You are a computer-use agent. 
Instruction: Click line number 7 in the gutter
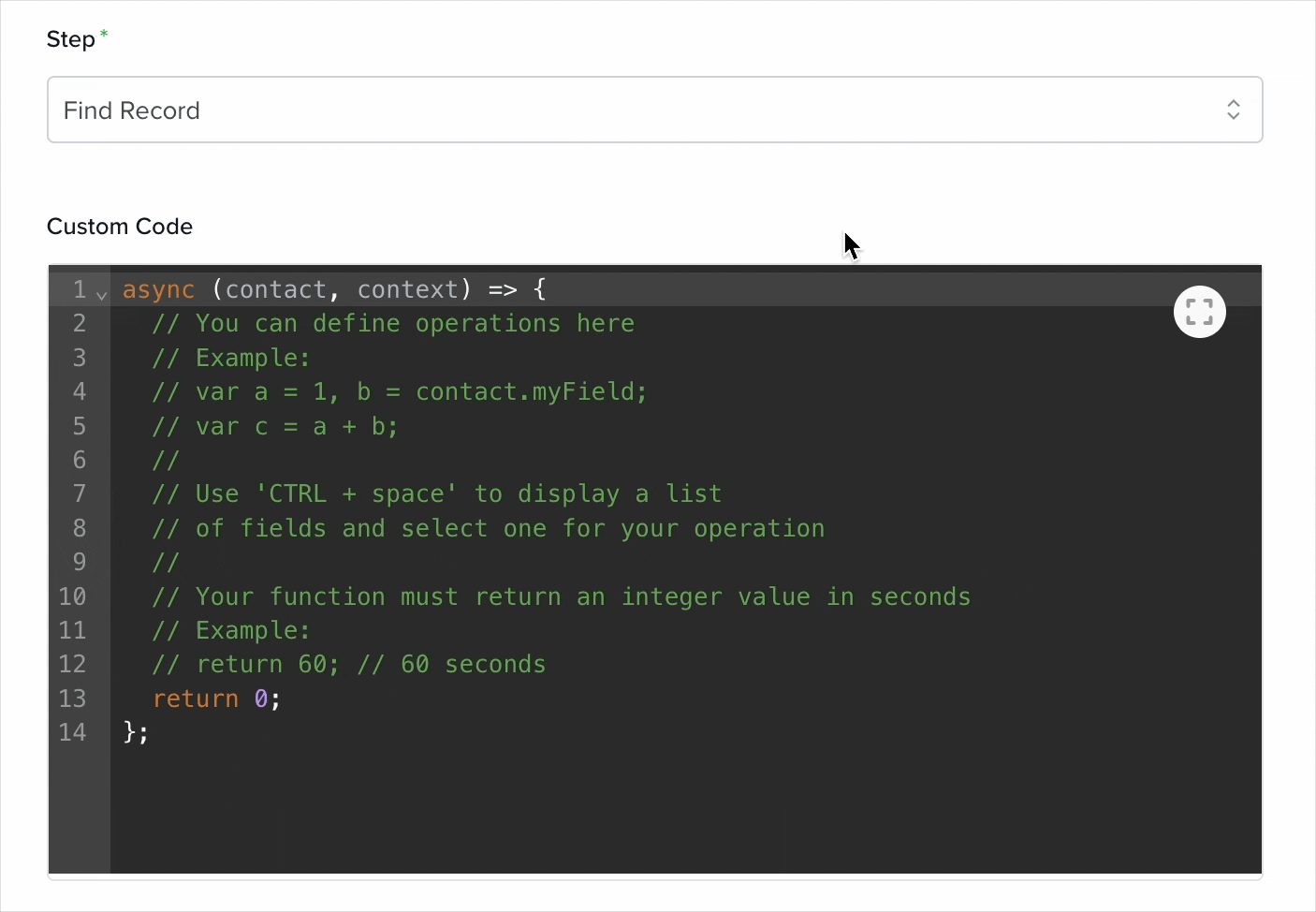tap(80, 493)
